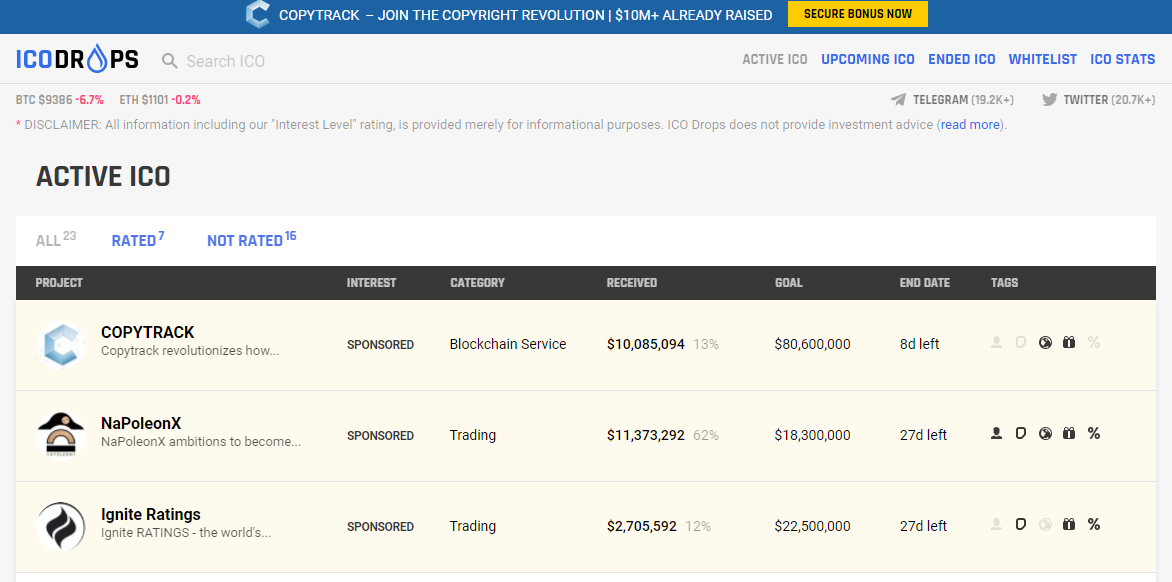
Task: Click COPYTRACK's gift bonus tag icon
Action: point(1069,342)
